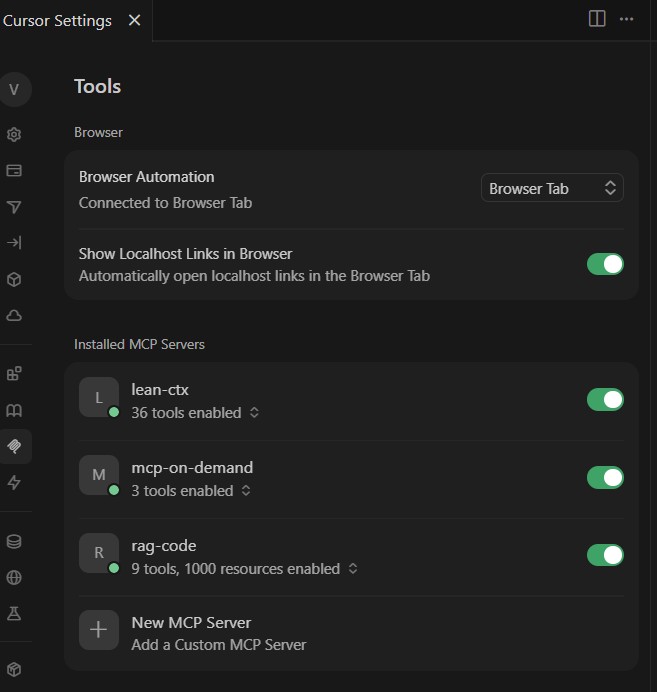Expand lean-ctx 36 tools enabled list

[195, 413]
